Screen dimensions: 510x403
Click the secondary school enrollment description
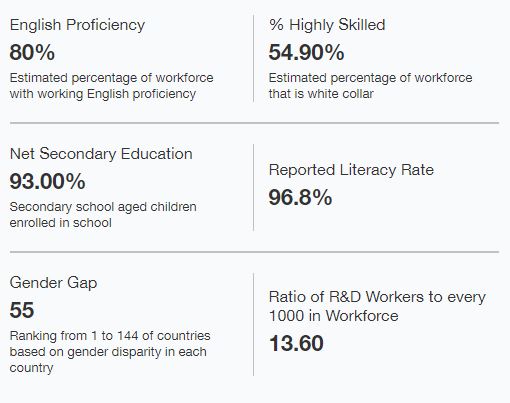pyautogui.click(x=103, y=215)
